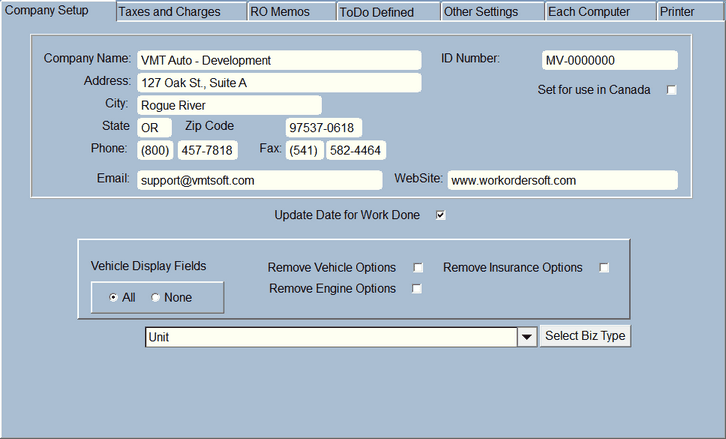
Task: Click the fax number field 582-4464
Action: [356, 150]
